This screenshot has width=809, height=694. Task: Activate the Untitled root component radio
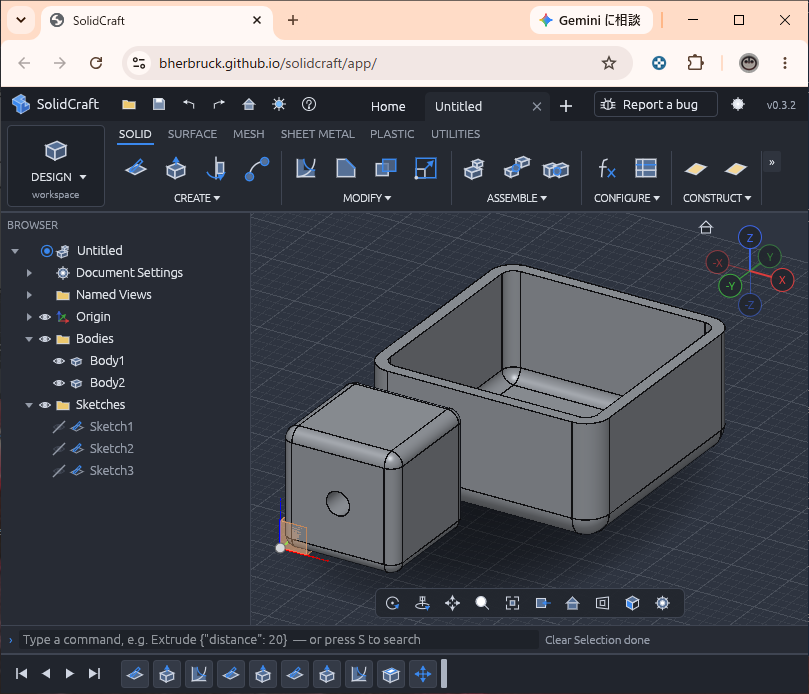[x=47, y=251]
